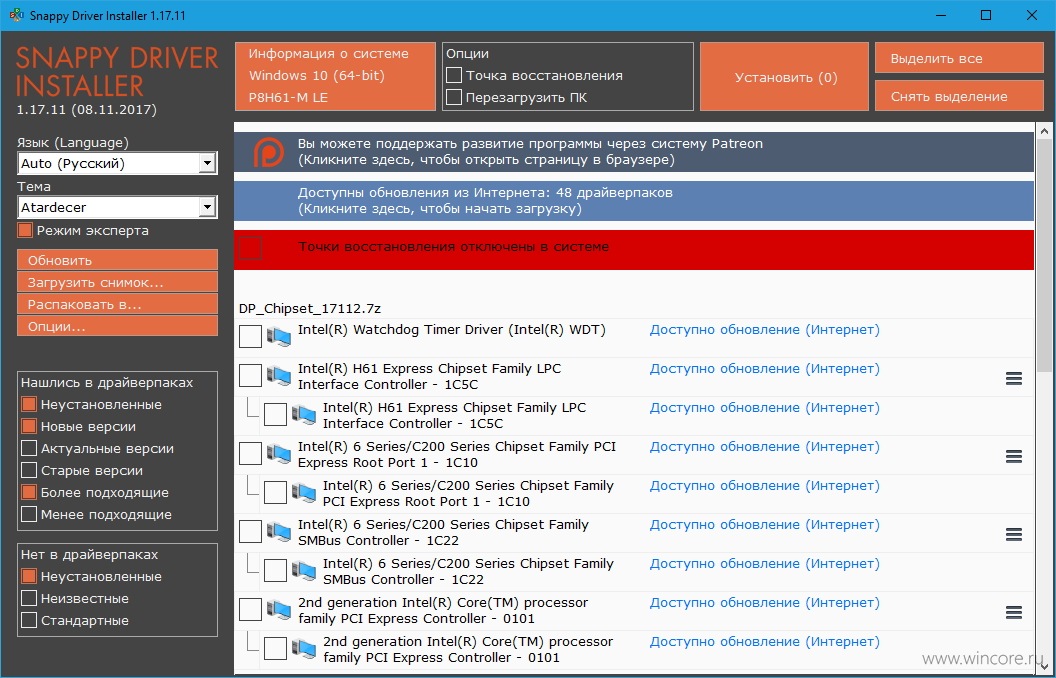Image resolution: width=1056 pixels, height=678 pixels.
Task: Enable Старые версии filter checkbox
Action: click(29, 470)
